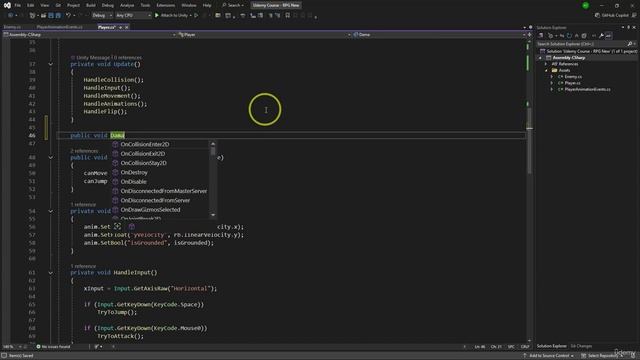Open the Player class navigation dropdown
This screenshot has height=360, width=640.
[x=264, y=35]
